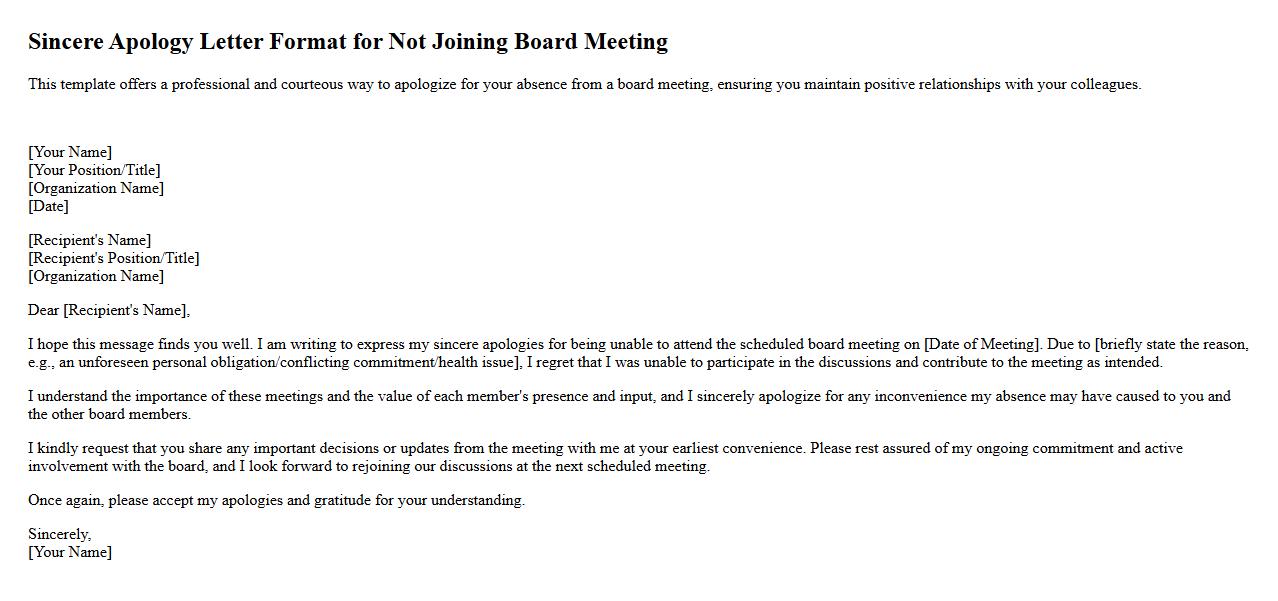Click the sender's [Organization Name] placeholder above [Date]
1278x601 pixels.
(x=96, y=188)
